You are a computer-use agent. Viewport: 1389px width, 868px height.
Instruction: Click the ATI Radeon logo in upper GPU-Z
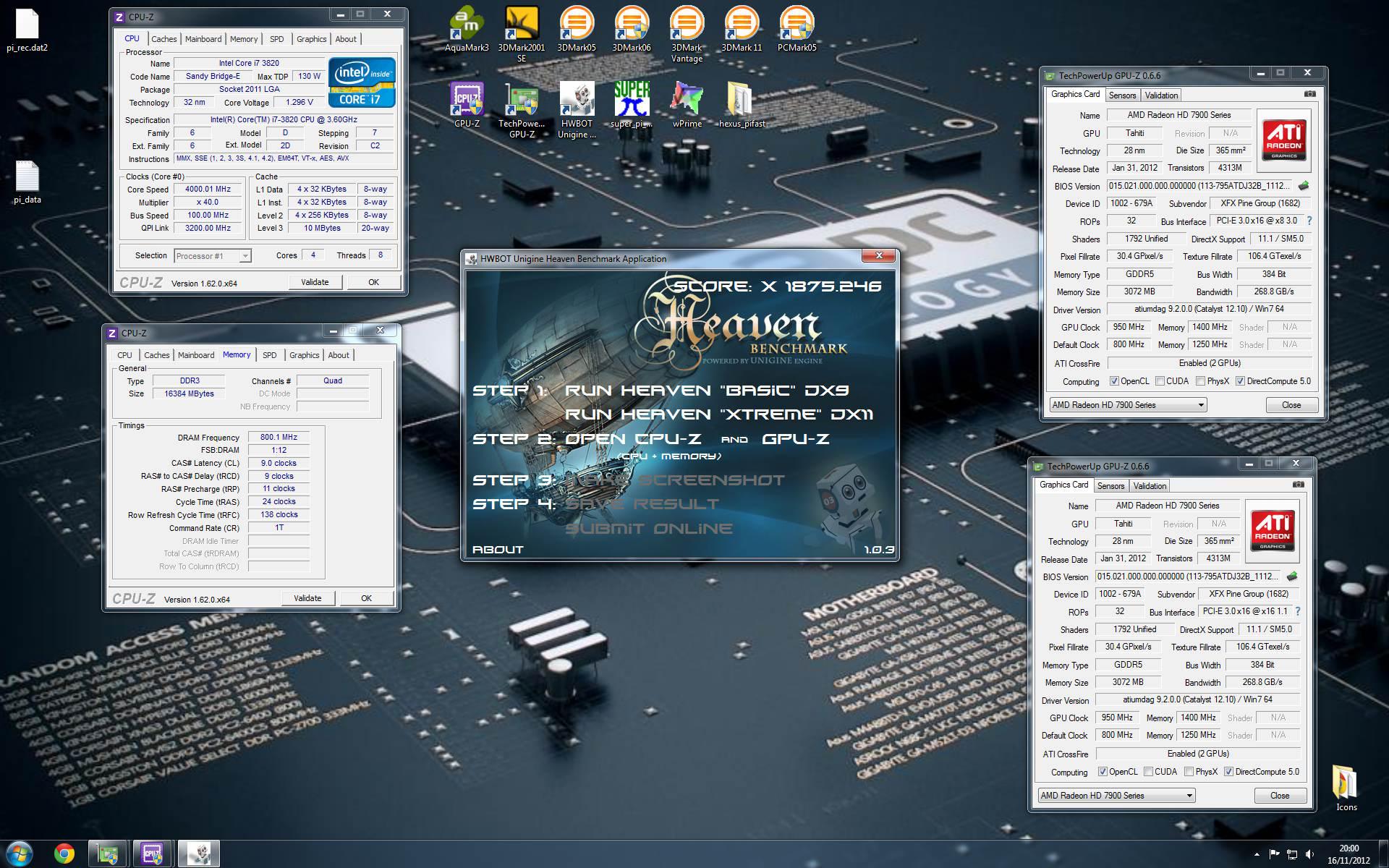[1283, 140]
